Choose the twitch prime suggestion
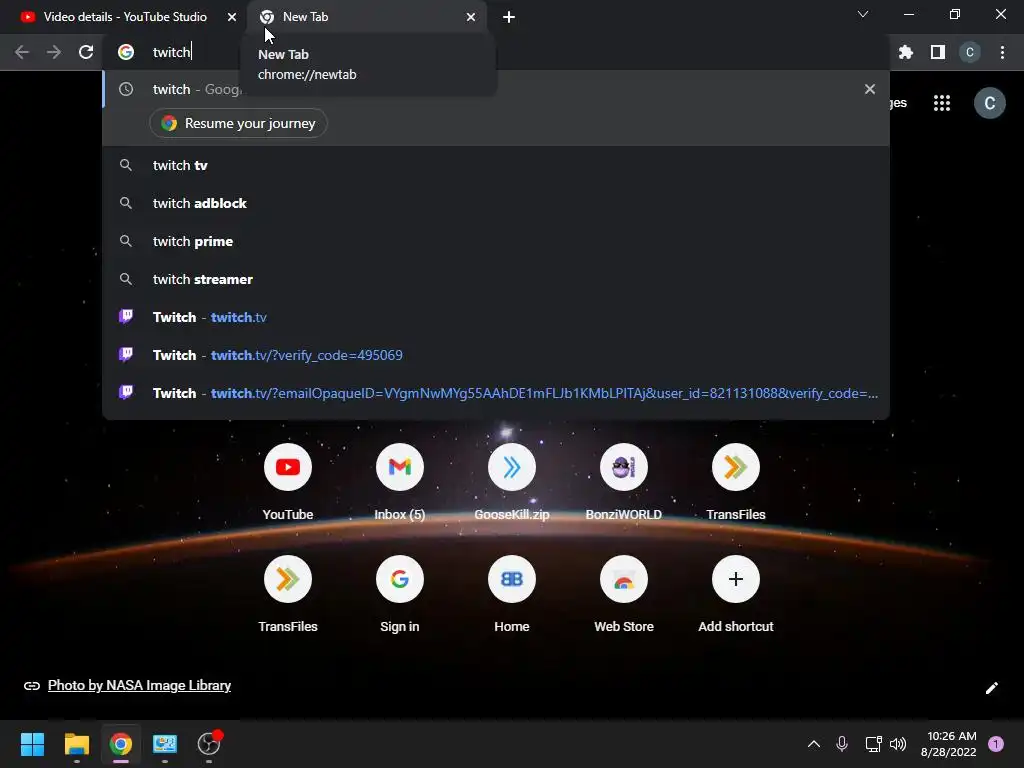This screenshot has height=768, width=1024. pos(496,241)
